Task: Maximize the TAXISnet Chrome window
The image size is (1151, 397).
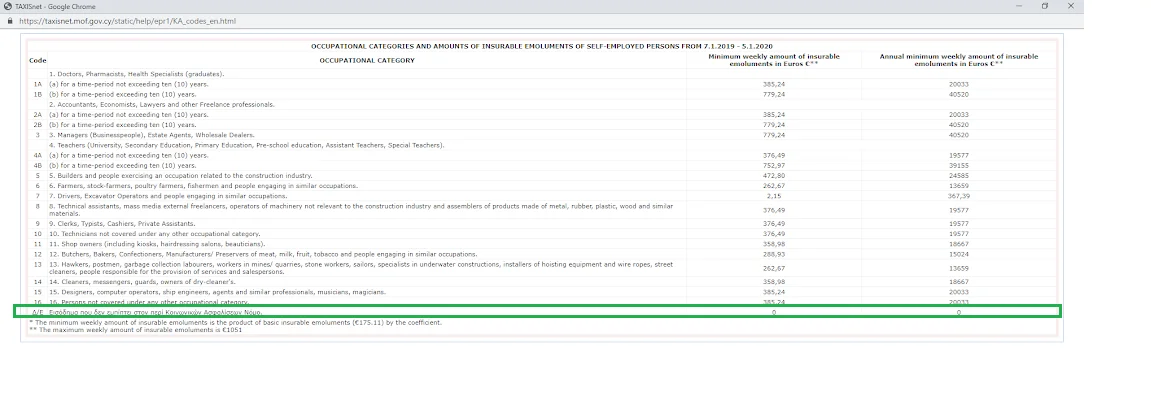Action: click(1045, 6)
